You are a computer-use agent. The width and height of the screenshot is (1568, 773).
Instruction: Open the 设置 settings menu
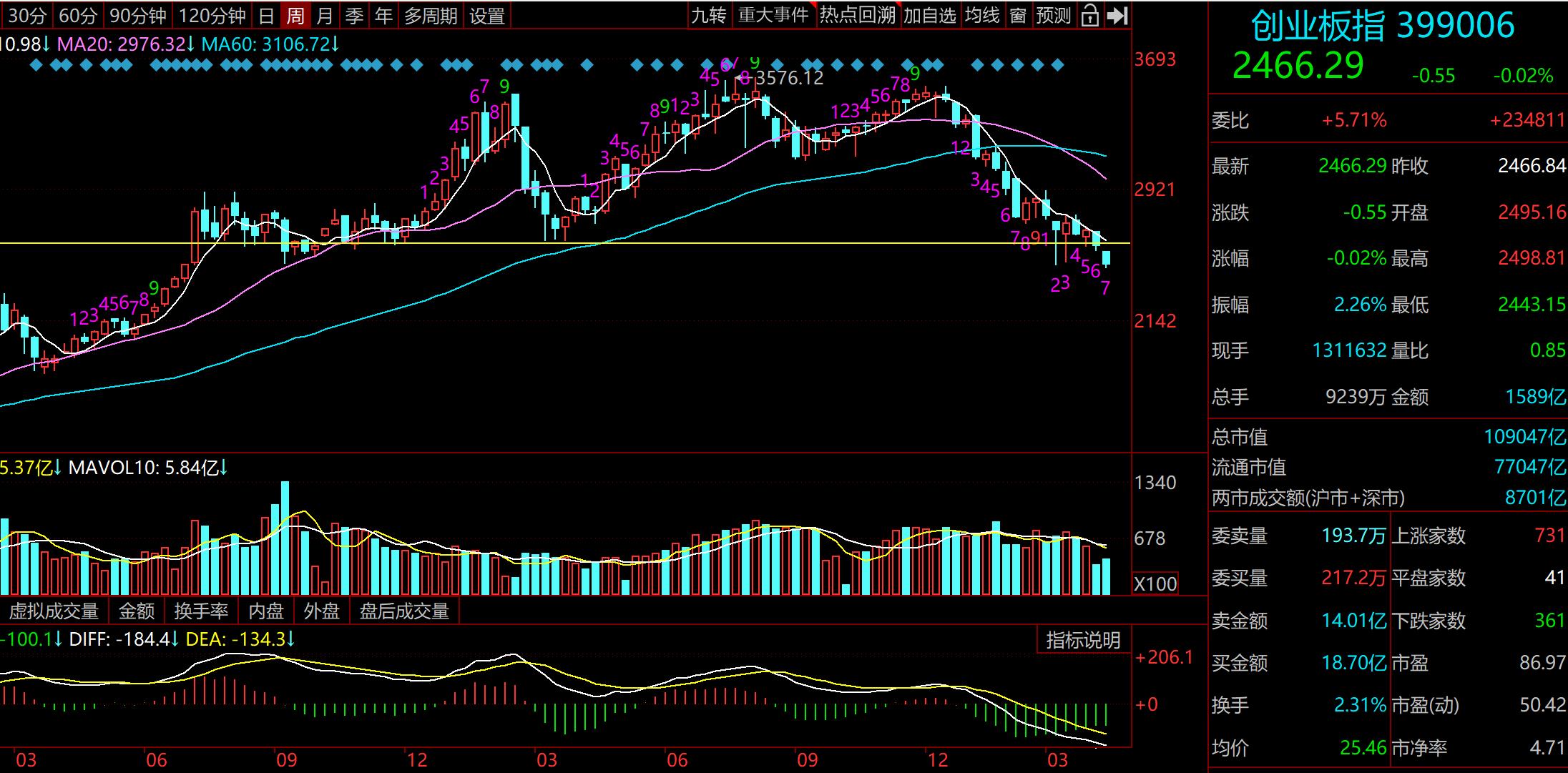[487, 16]
